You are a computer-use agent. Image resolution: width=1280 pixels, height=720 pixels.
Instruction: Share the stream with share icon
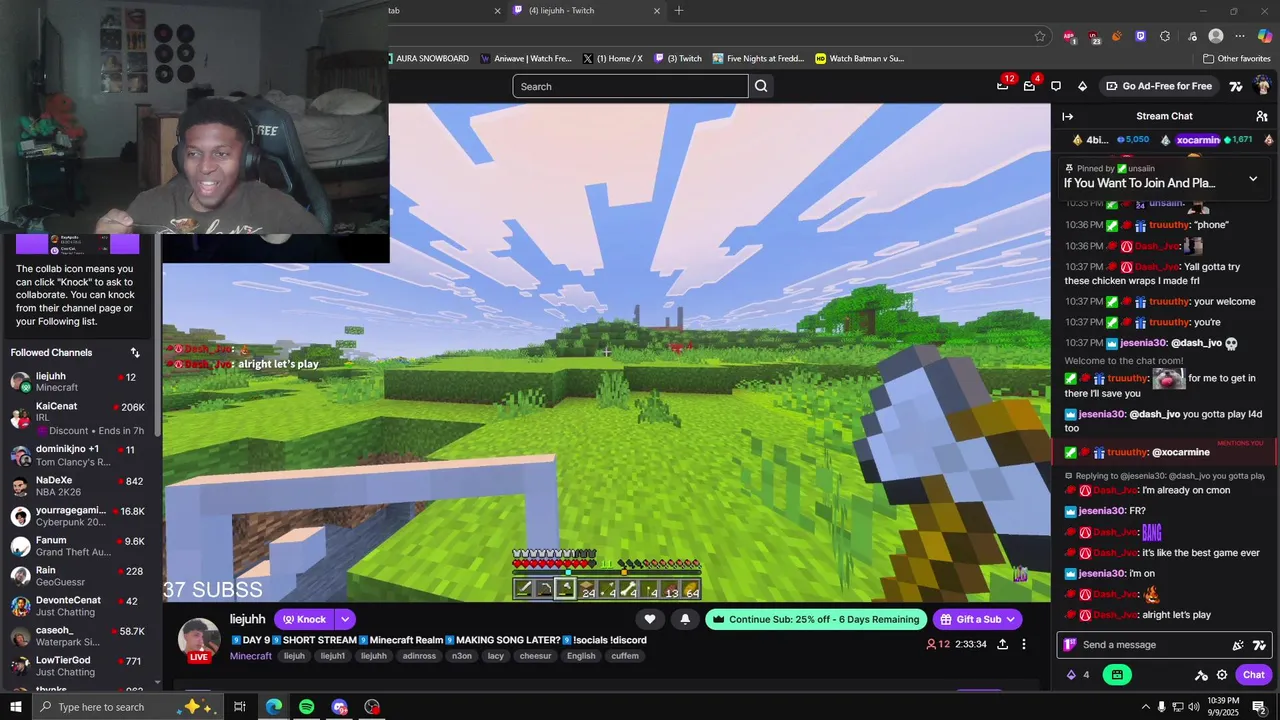[x=1002, y=644]
